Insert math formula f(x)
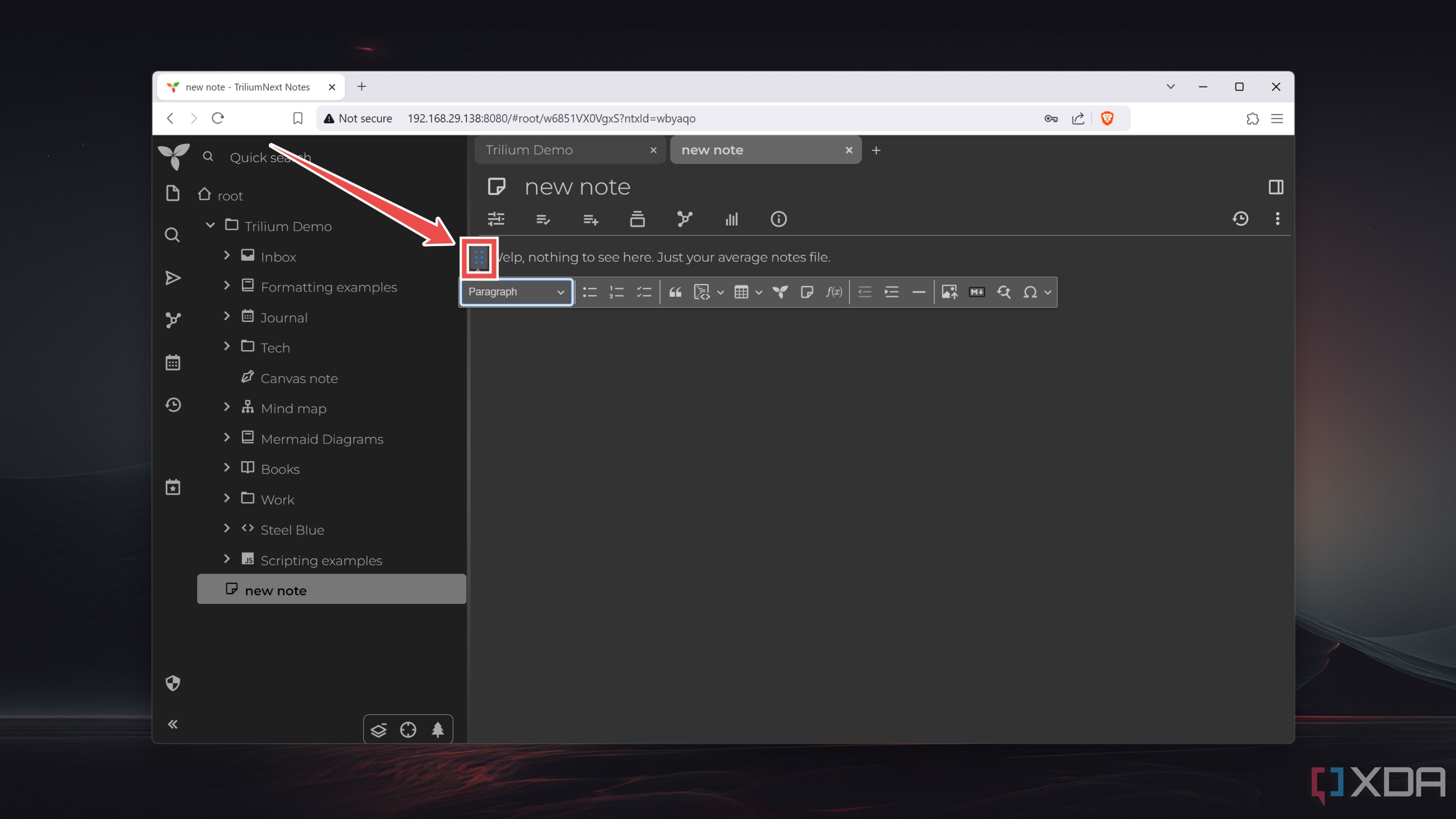Image resolution: width=1456 pixels, height=819 pixels. pyautogui.click(x=834, y=292)
